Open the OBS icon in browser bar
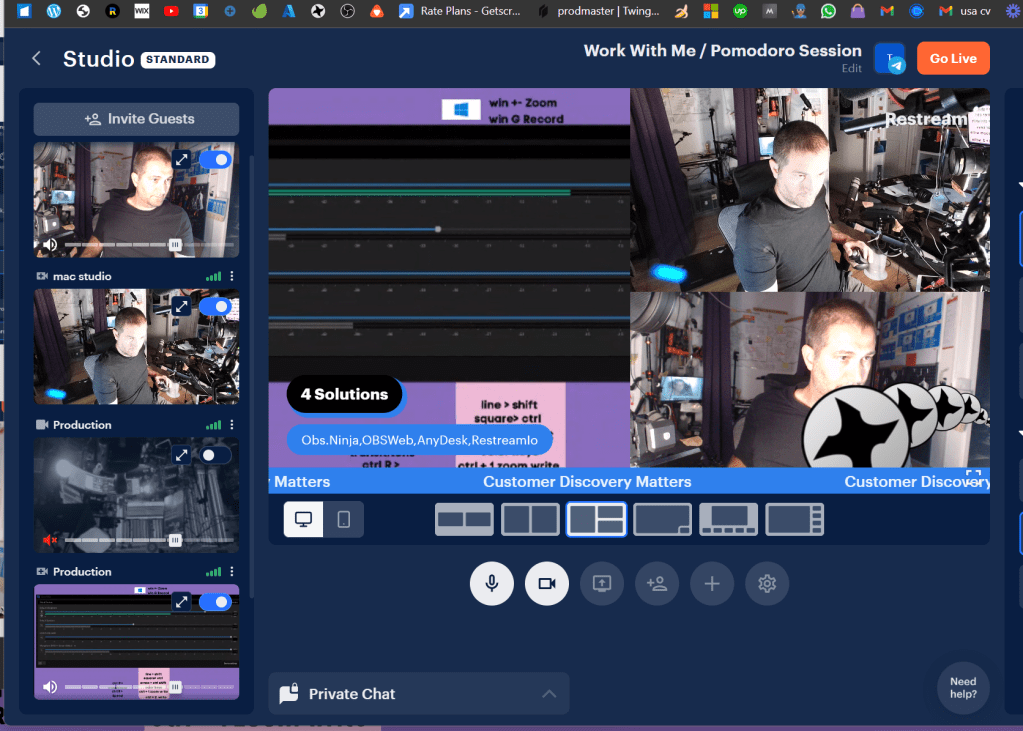The image size is (1023, 731). click(347, 11)
